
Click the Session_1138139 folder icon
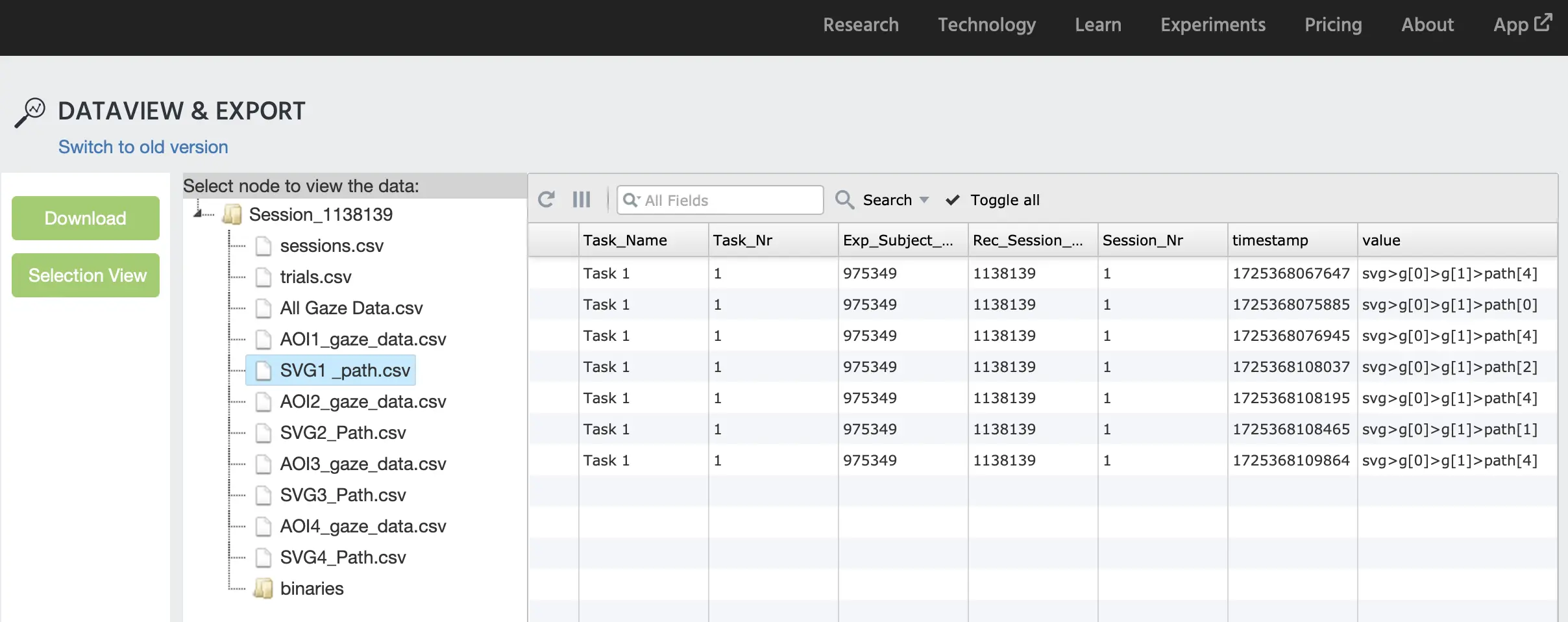click(232, 214)
